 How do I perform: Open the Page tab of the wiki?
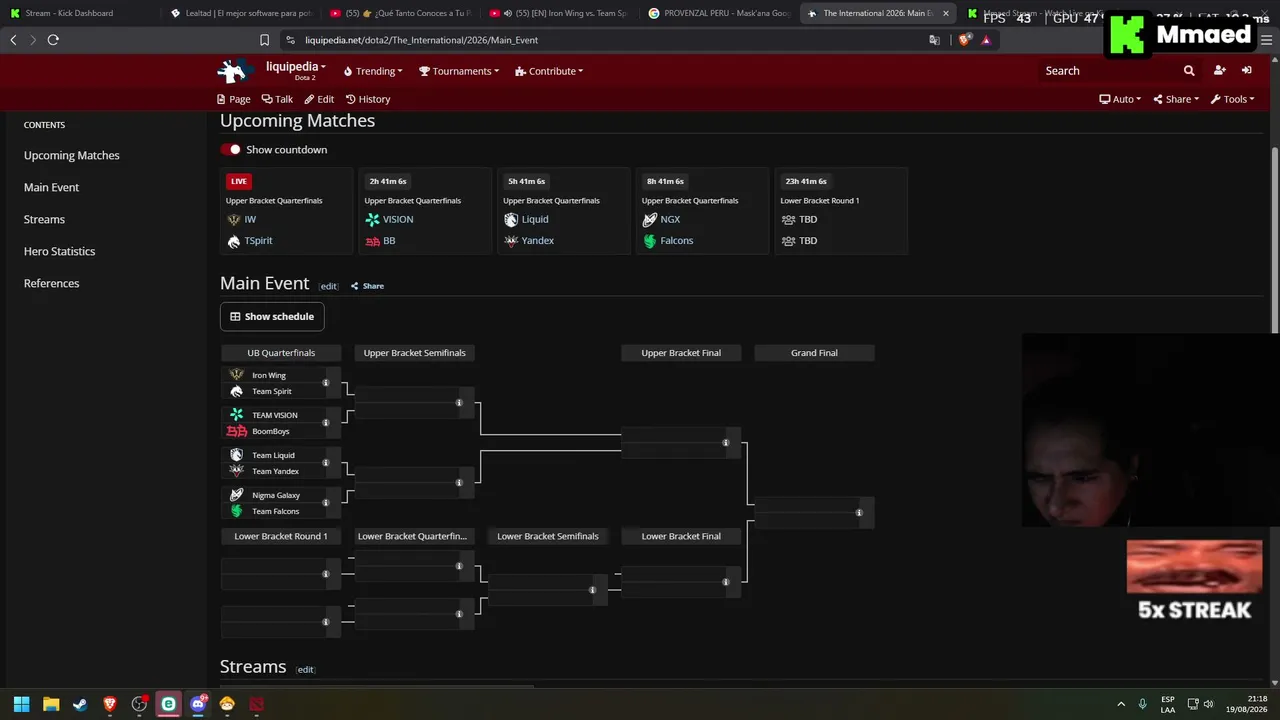(x=233, y=99)
